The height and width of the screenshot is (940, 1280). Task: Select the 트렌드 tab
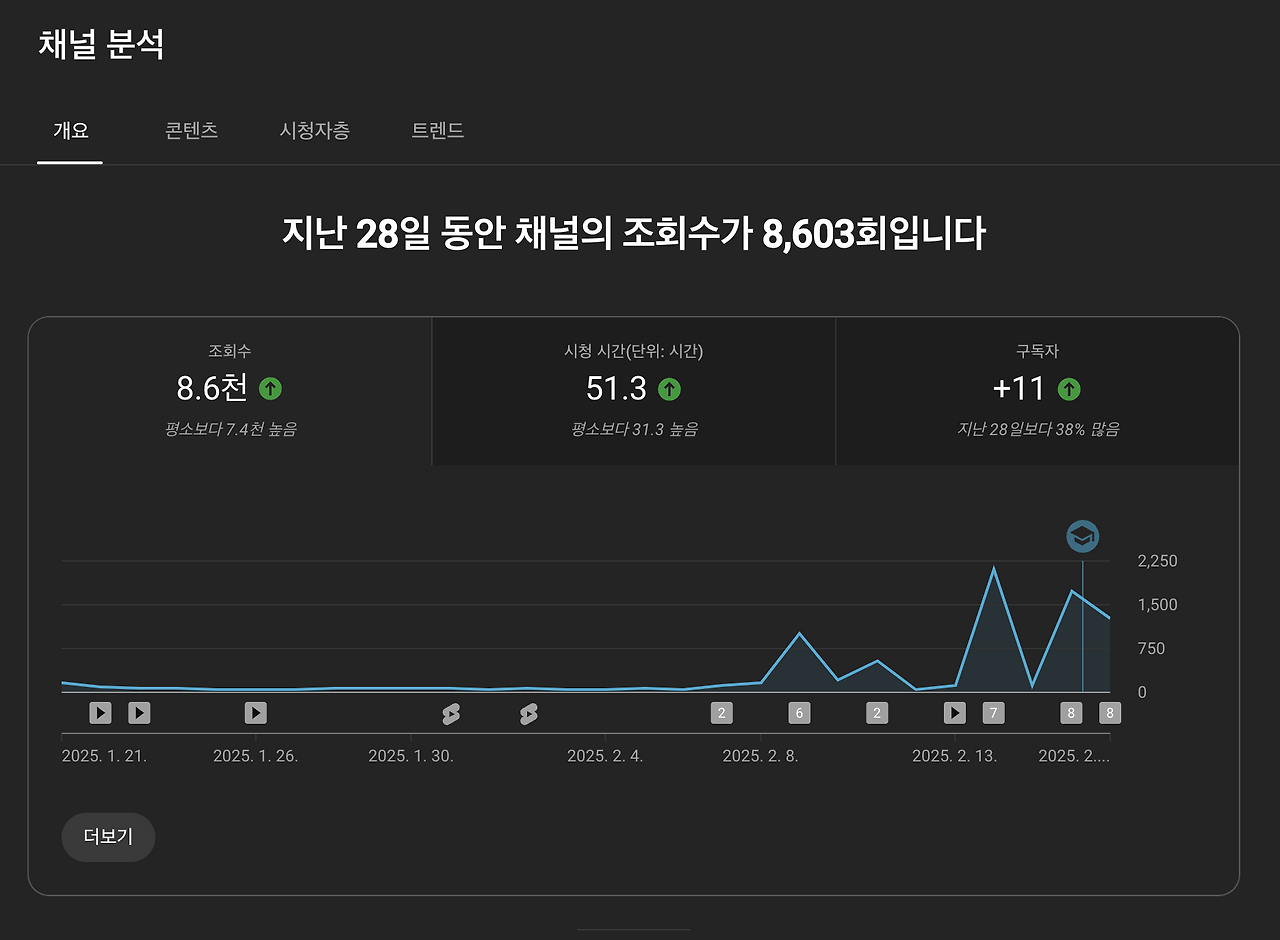point(437,130)
